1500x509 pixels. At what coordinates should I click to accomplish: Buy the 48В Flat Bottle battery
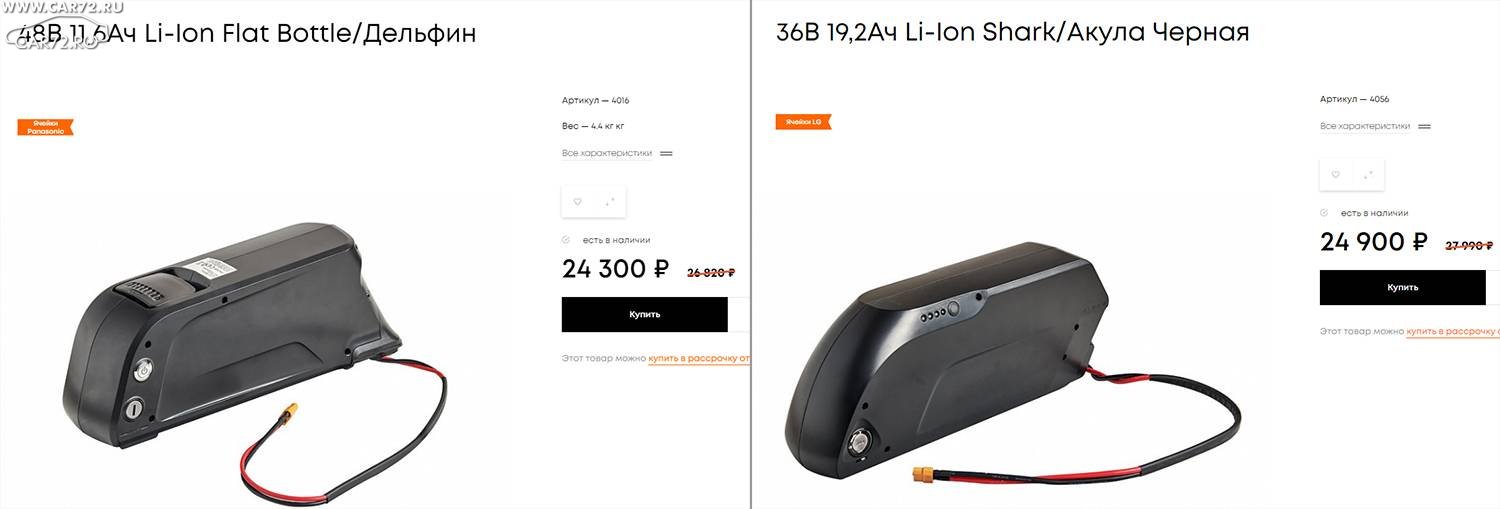click(645, 314)
